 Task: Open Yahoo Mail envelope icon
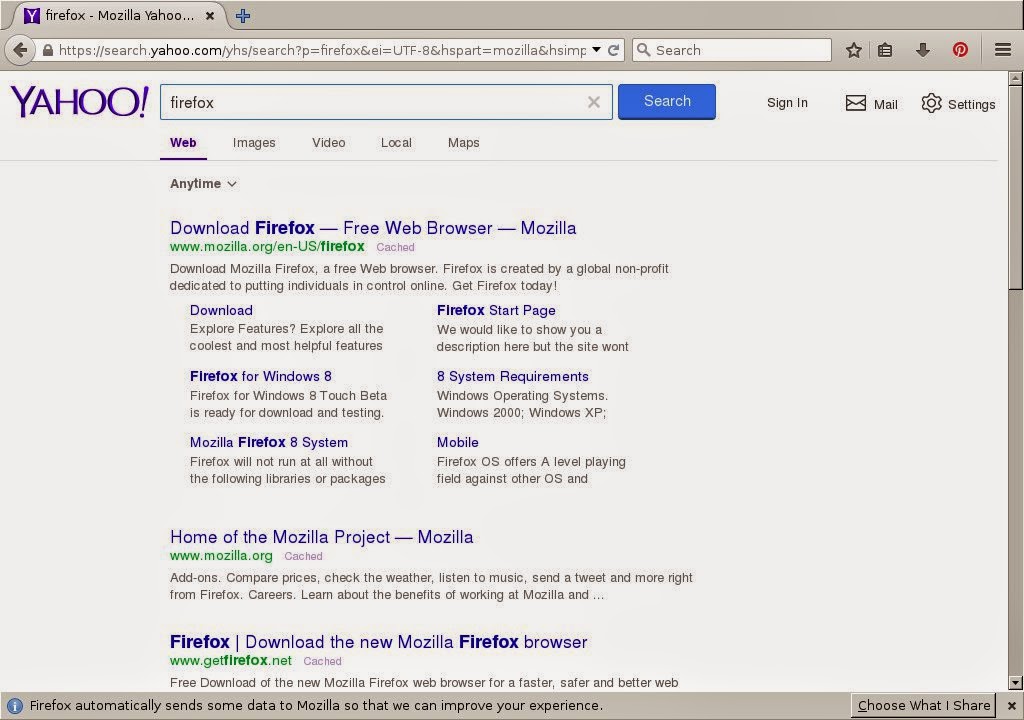point(856,103)
